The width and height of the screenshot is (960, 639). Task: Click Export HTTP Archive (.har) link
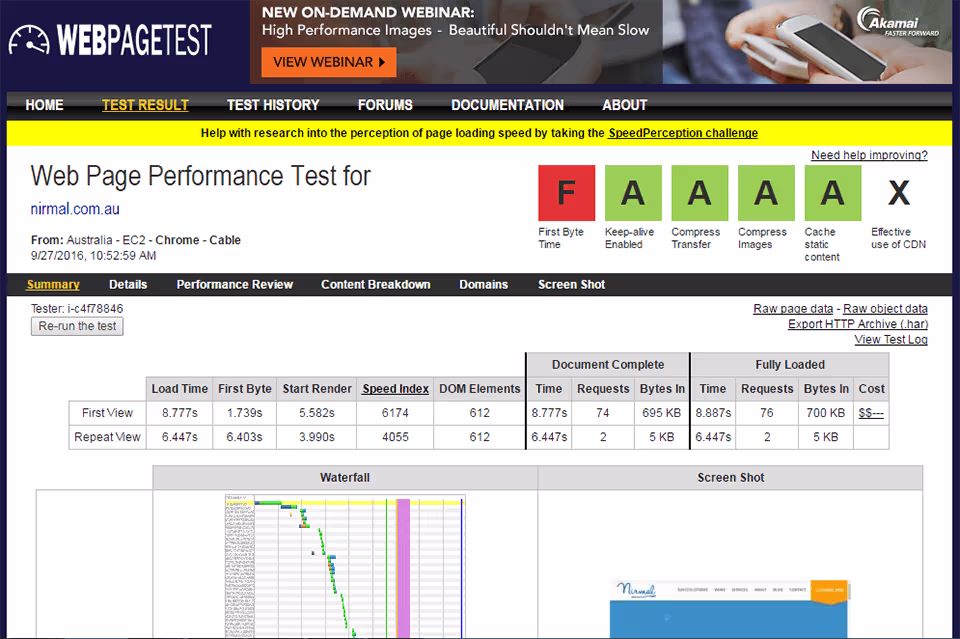click(x=858, y=324)
